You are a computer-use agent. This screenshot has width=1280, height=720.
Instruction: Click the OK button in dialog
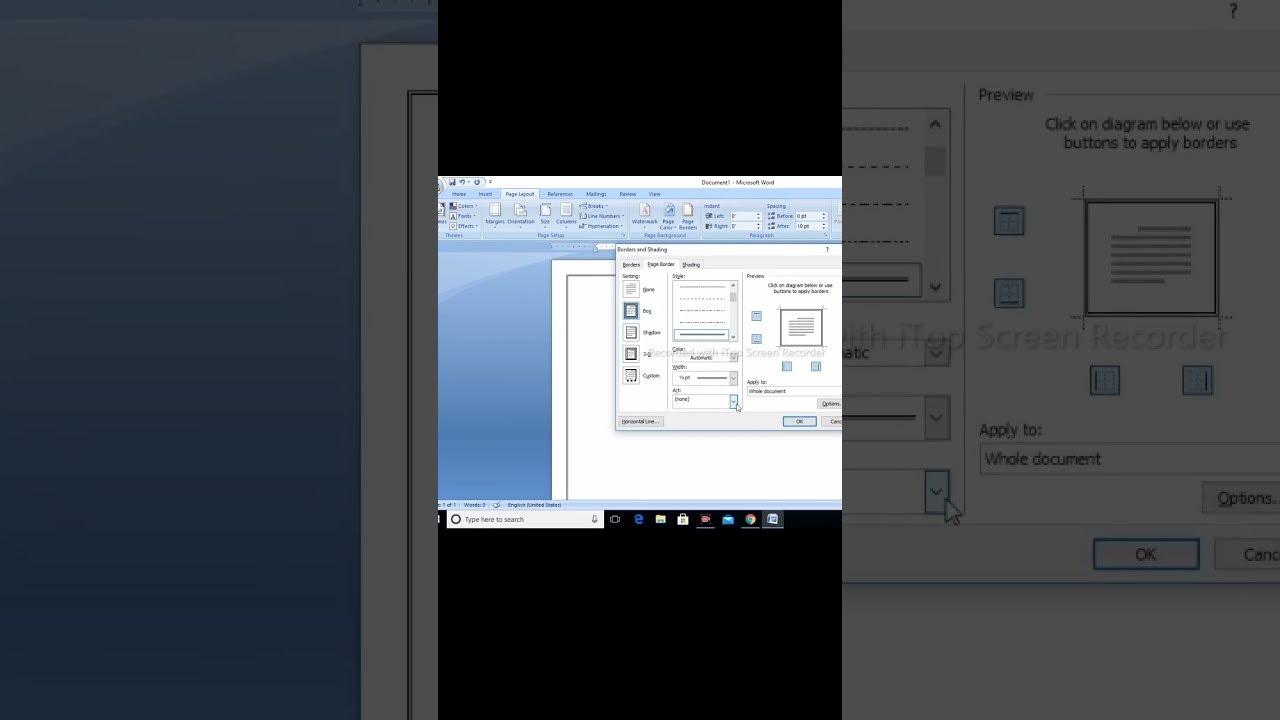(x=799, y=421)
